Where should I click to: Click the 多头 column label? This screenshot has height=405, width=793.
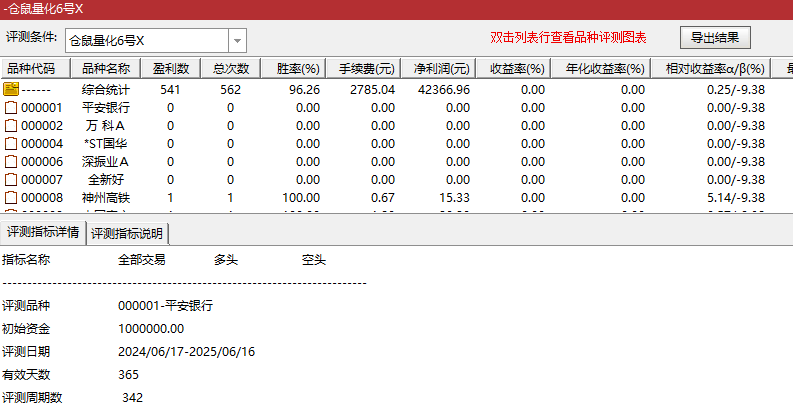click(x=226, y=260)
